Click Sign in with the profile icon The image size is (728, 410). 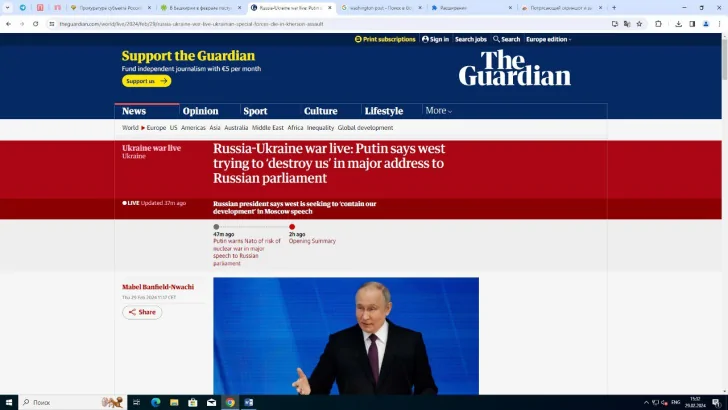point(435,39)
